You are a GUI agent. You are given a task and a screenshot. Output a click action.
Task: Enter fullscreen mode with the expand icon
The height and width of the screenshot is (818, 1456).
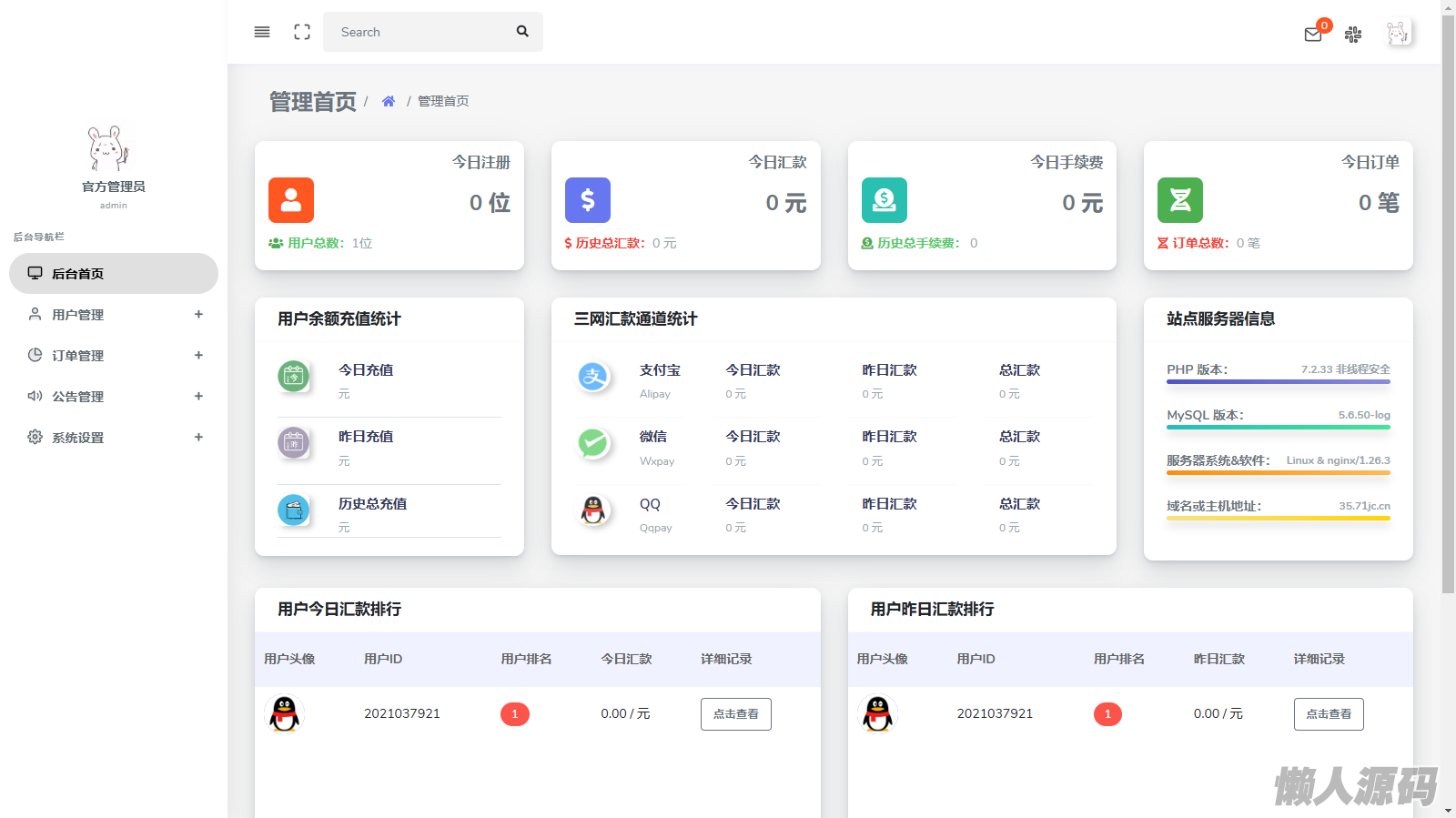point(302,32)
